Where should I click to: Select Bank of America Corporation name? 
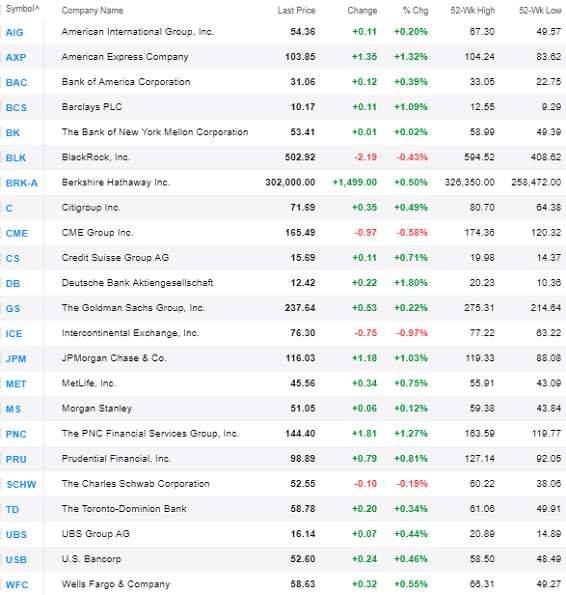[x=126, y=82]
